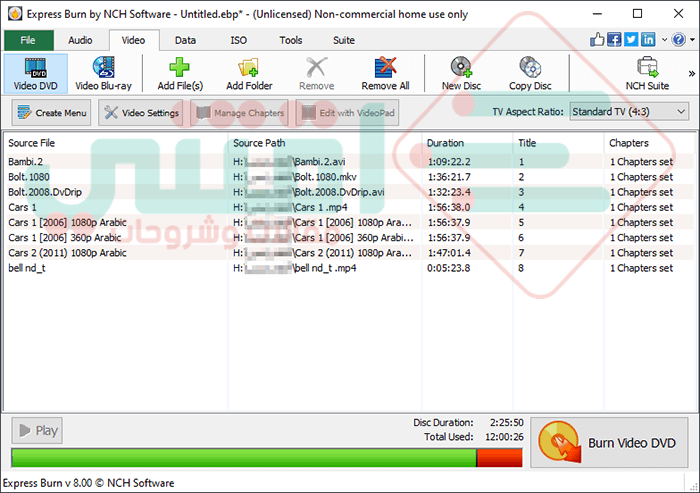Add a folder using Add Folder
Viewport: 700px width, 493px height.
click(x=249, y=74)
